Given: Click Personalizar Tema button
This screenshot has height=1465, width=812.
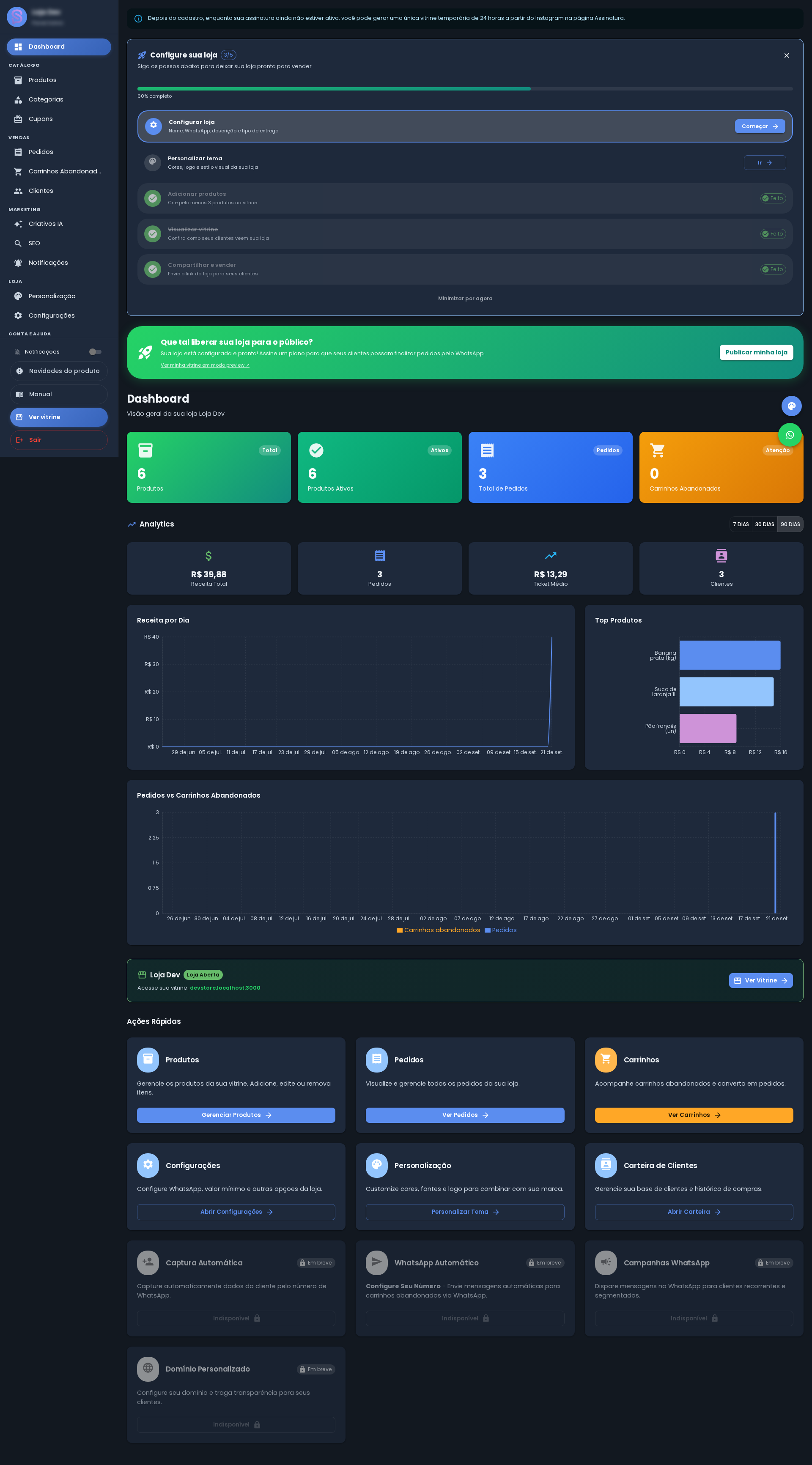Looking at the screenshot, I should [464, 1212].
